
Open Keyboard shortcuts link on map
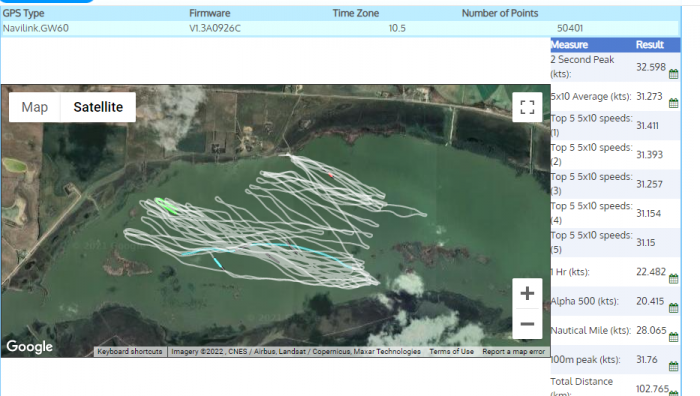130,351
